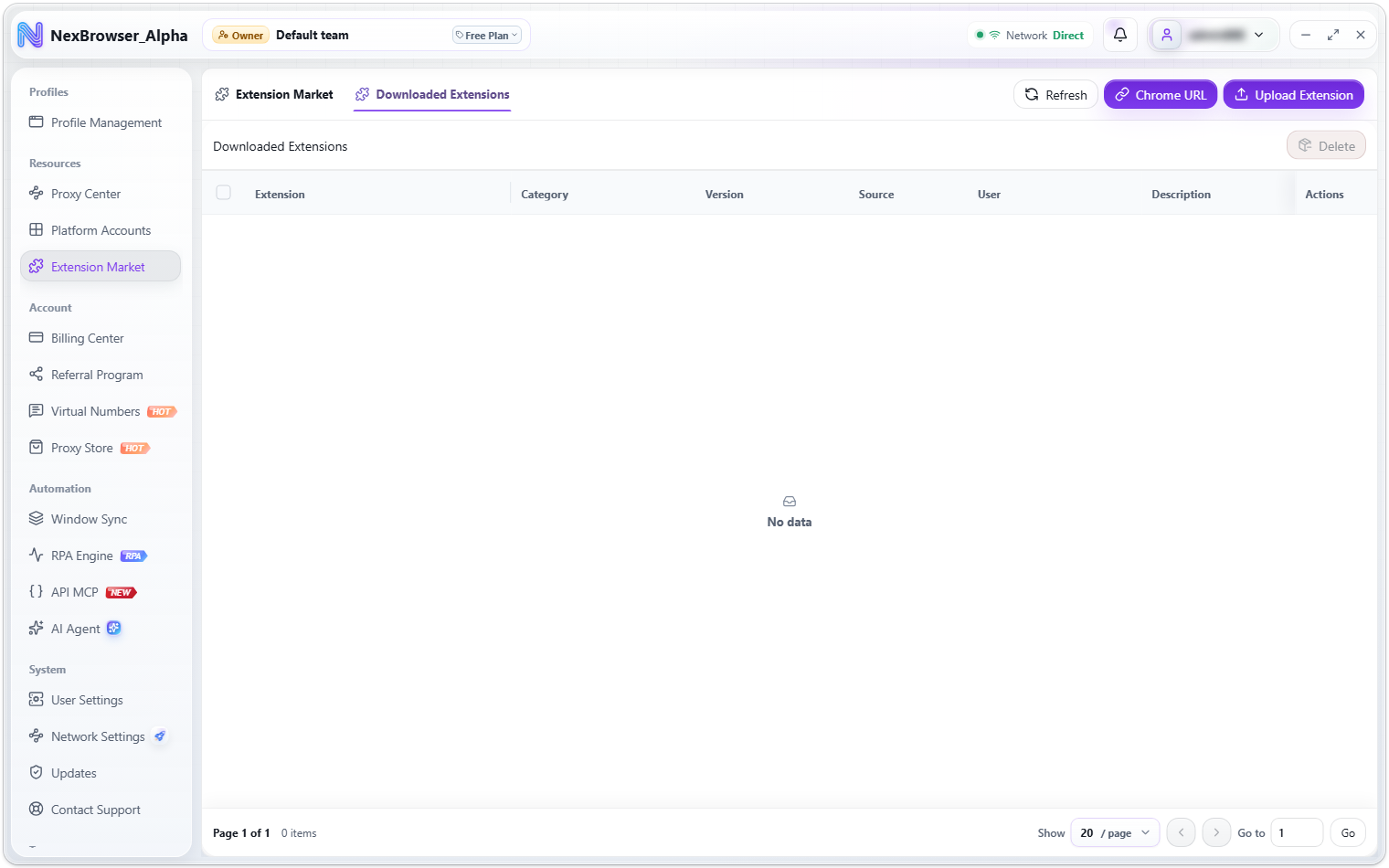Launch AI Agent page
Screen dimensions: 1389x868
click(x=101, y=629)
